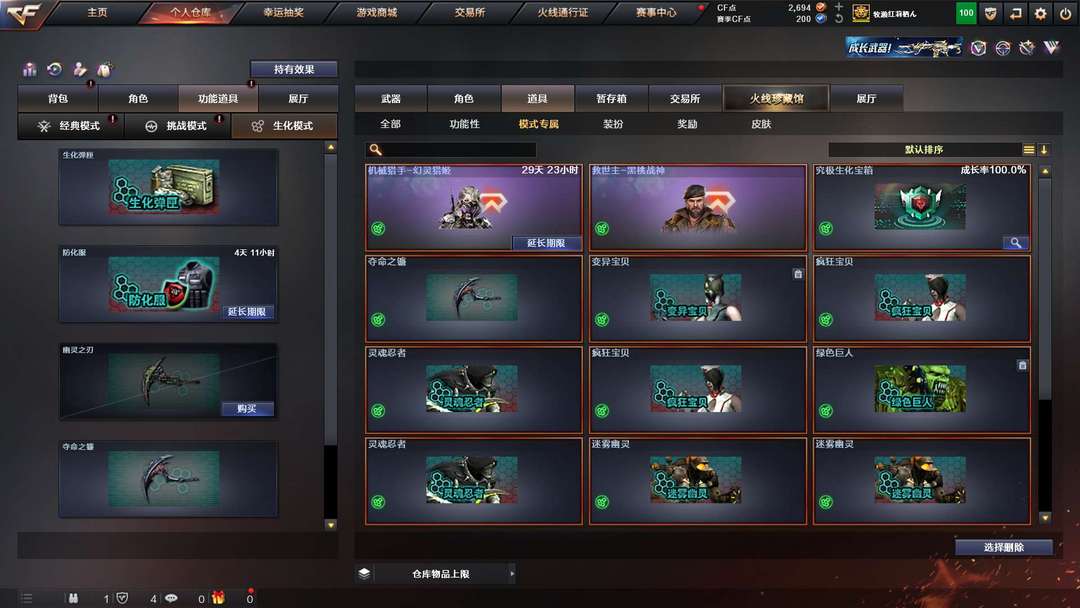This screenshot has width=1080, height=608.
Task: Toggle equip mark on 夺命之镰 warehouse item
Action: coord(378,319)
